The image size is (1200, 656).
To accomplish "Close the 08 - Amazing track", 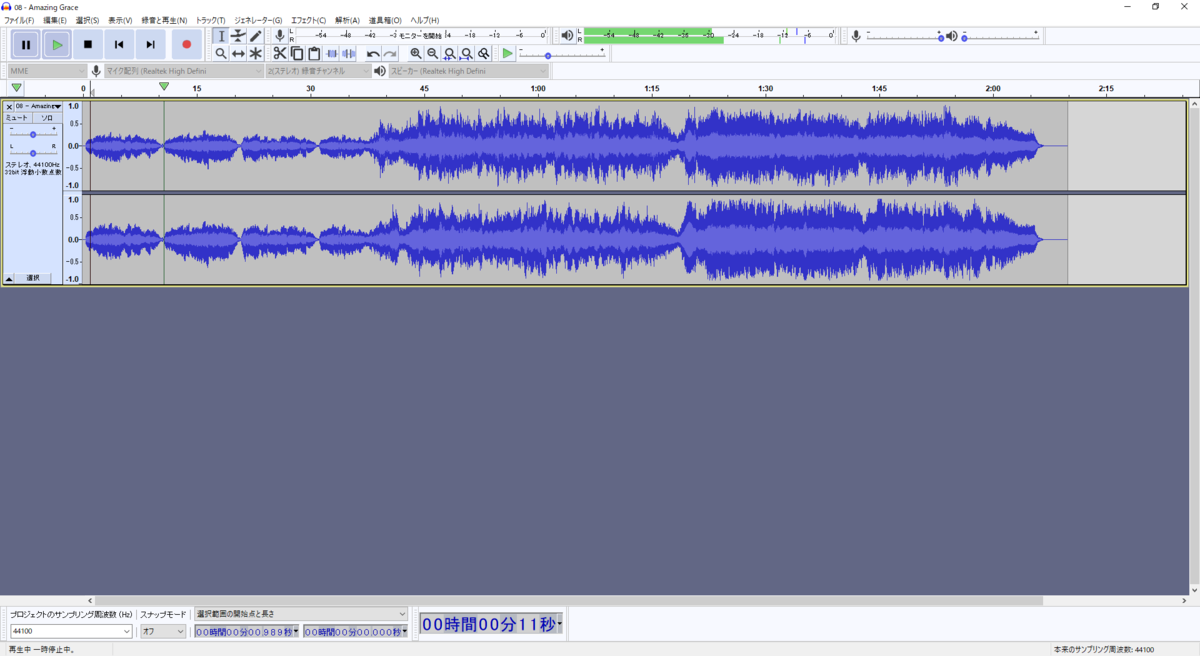I will [x=9, y=106].
